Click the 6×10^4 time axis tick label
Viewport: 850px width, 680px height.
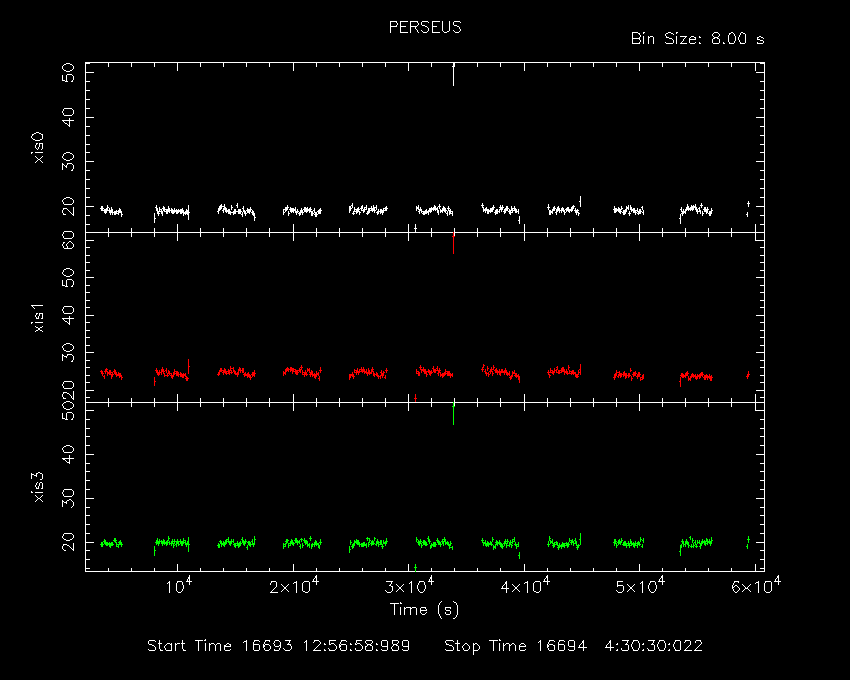pyautogui.click(x=756, y=586)
